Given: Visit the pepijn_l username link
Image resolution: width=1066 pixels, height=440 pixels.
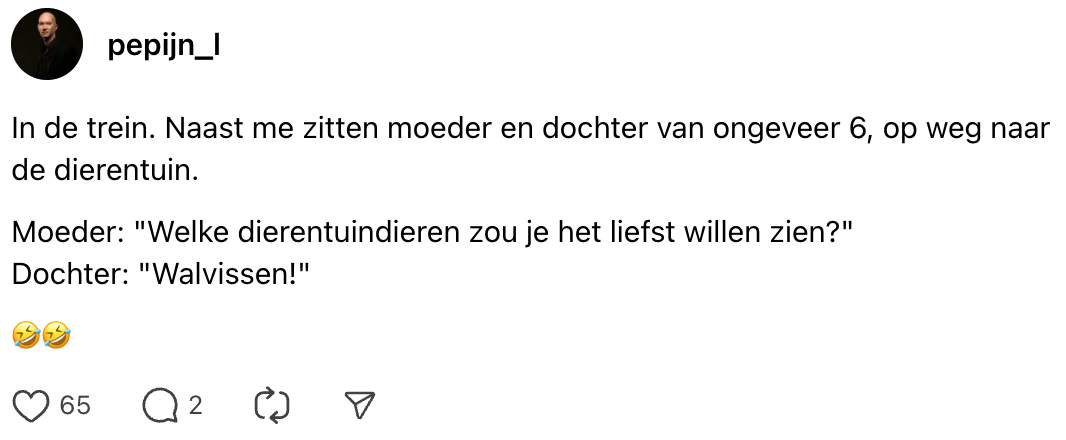Looking at the screenshot, I should [x=163, y=46].
